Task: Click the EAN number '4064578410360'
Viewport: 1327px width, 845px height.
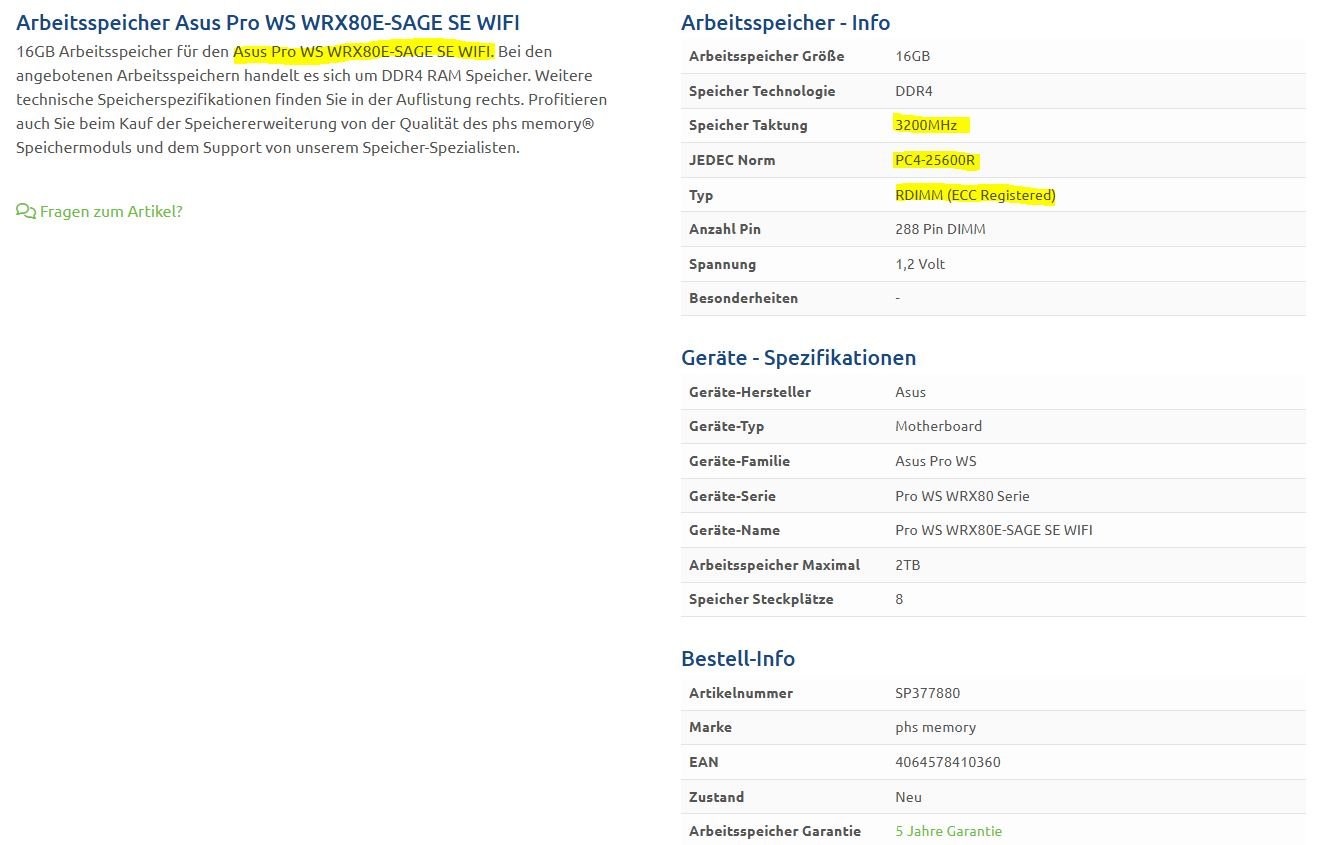Action: tap(947, 762)
